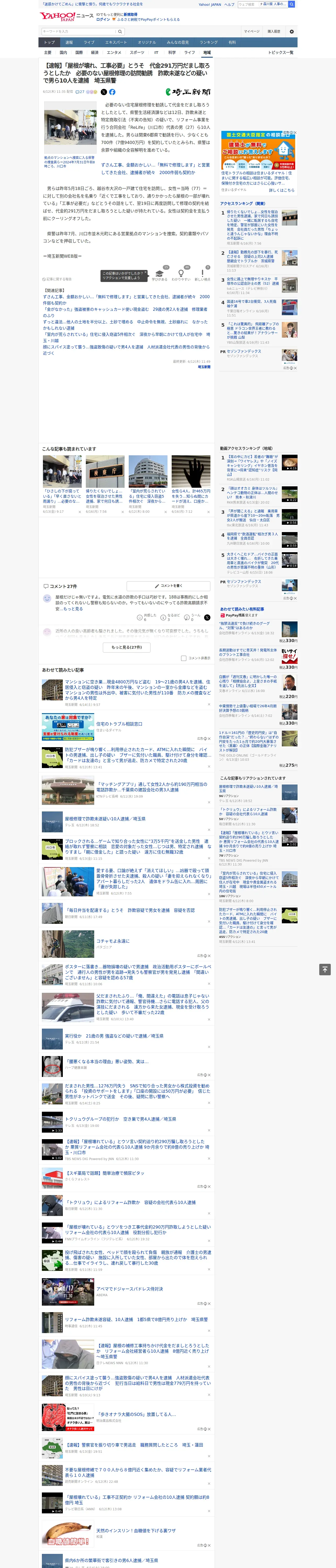Open the 経済 category tab
336x1568 pixels.
click(94, 52)
